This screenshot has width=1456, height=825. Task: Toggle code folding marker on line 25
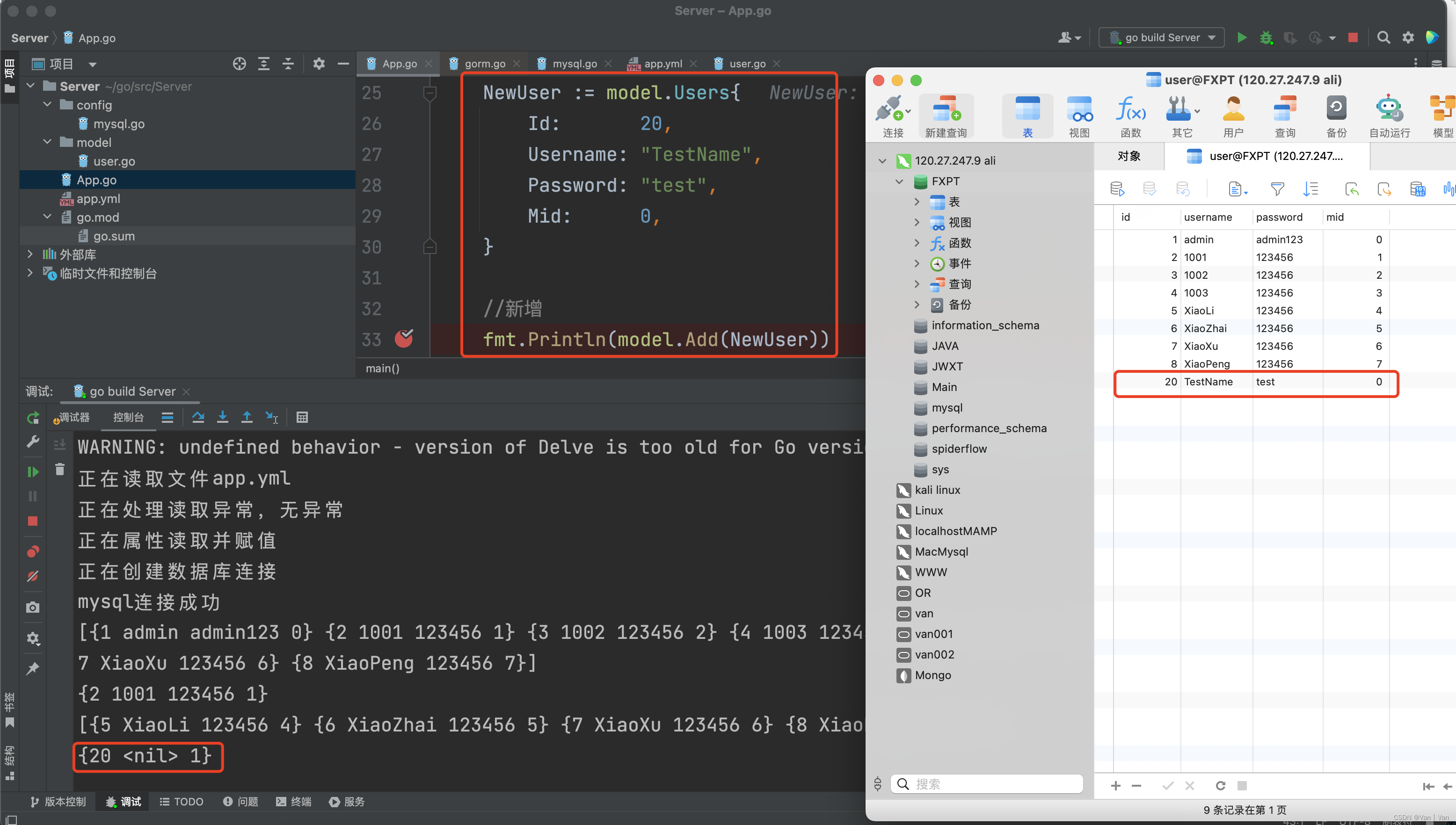[430, 93]
